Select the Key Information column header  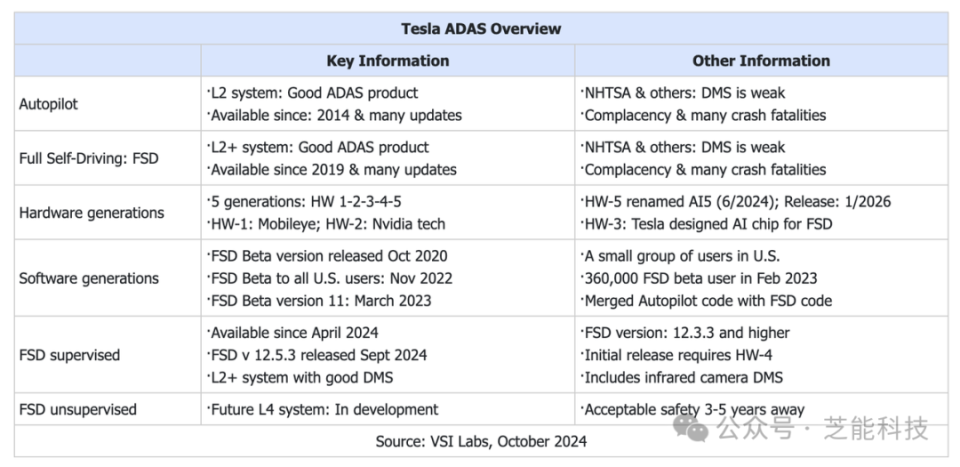pyautogui.click(x=387, y=60)
